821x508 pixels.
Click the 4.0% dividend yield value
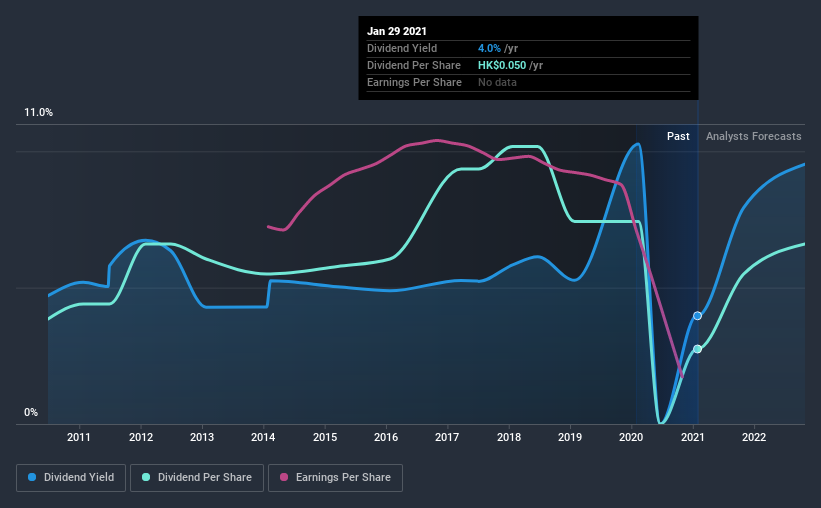tap(489, 49)
